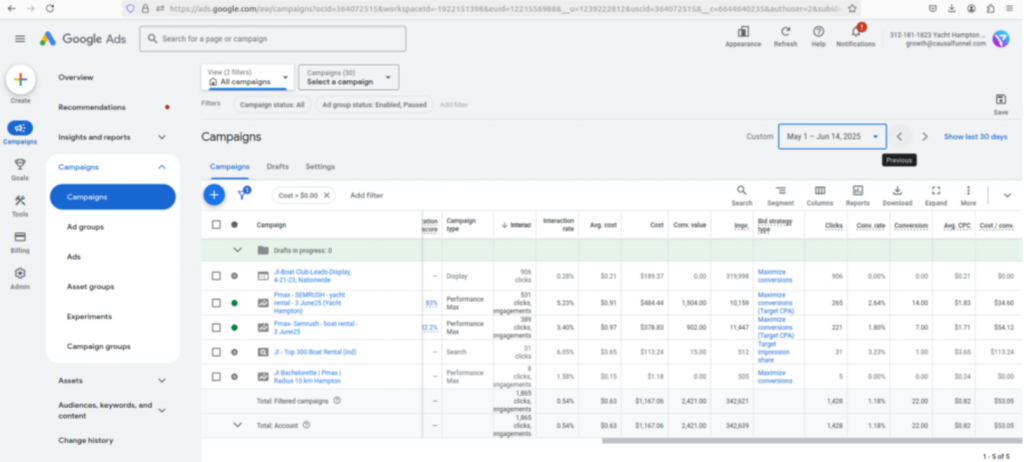Screen dimensions: 1024x462
Task: Check the Jl-Boat Club-Leads-Display campaign checkbox
Action: pos(216,275)
